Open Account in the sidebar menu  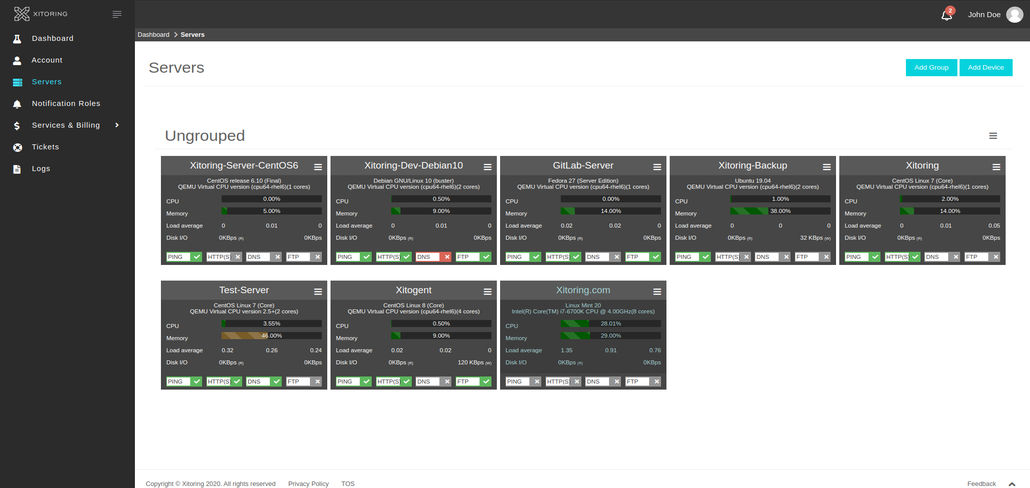[x=47, y=60]
